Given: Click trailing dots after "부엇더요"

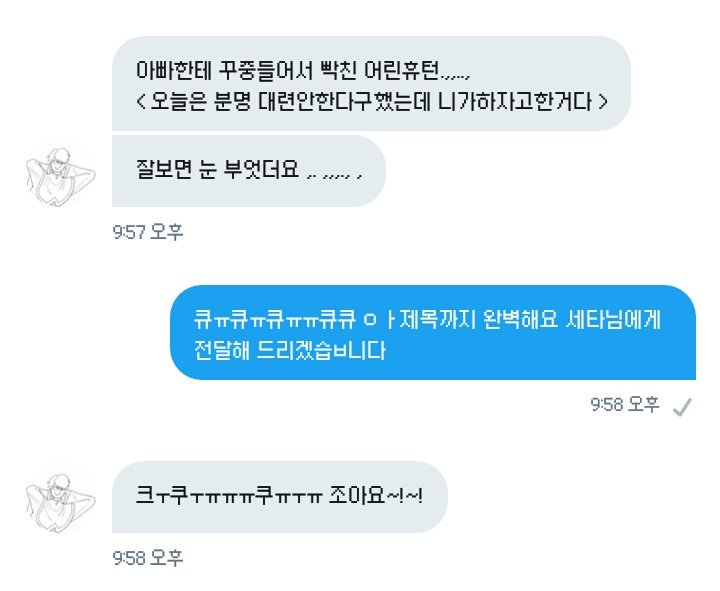Looking at the screenshot, I should 335,175.
